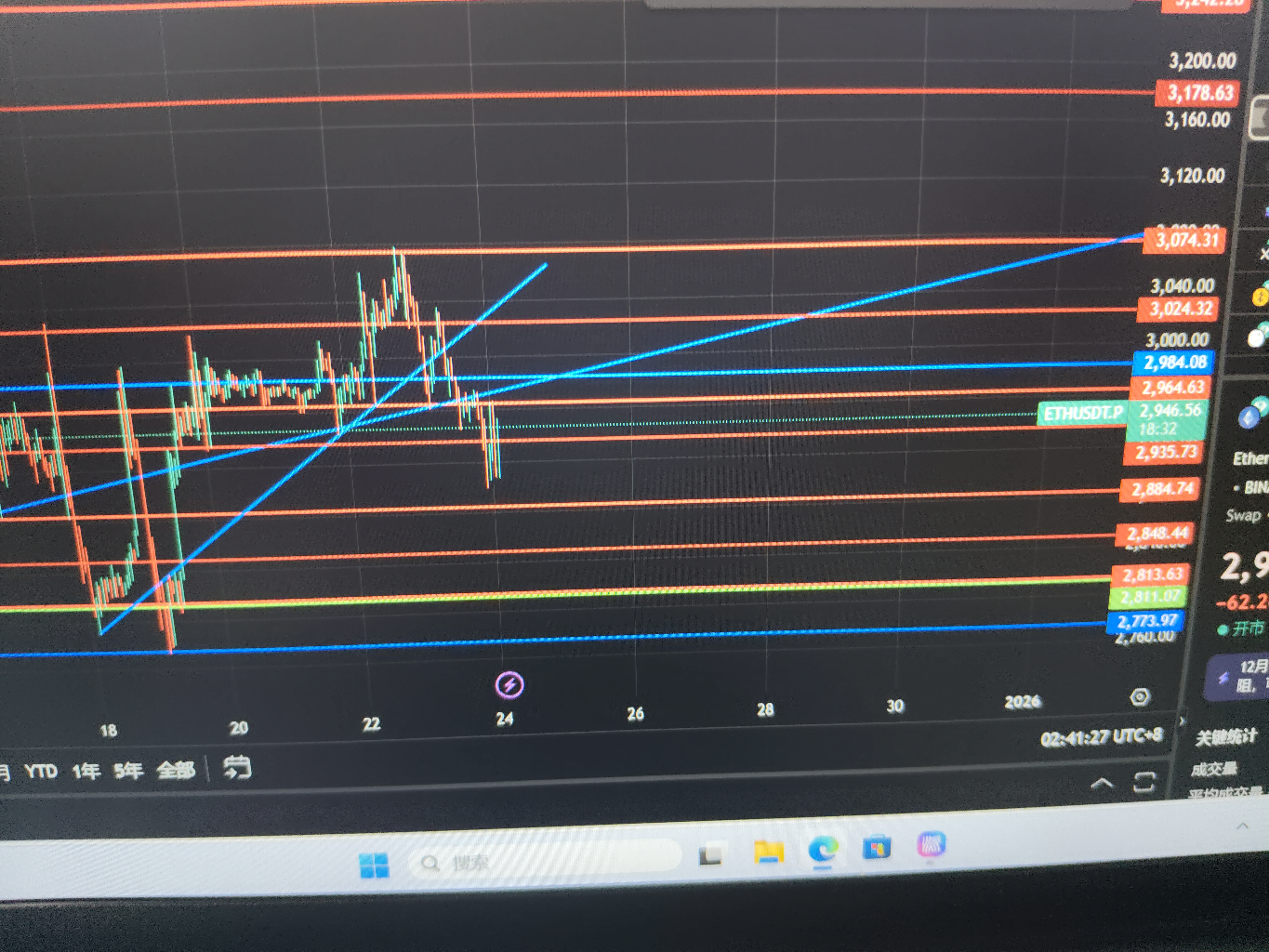Launch Microsoft Store from taskbar
Screen dimensions: 1269x952
coord(876,847)
